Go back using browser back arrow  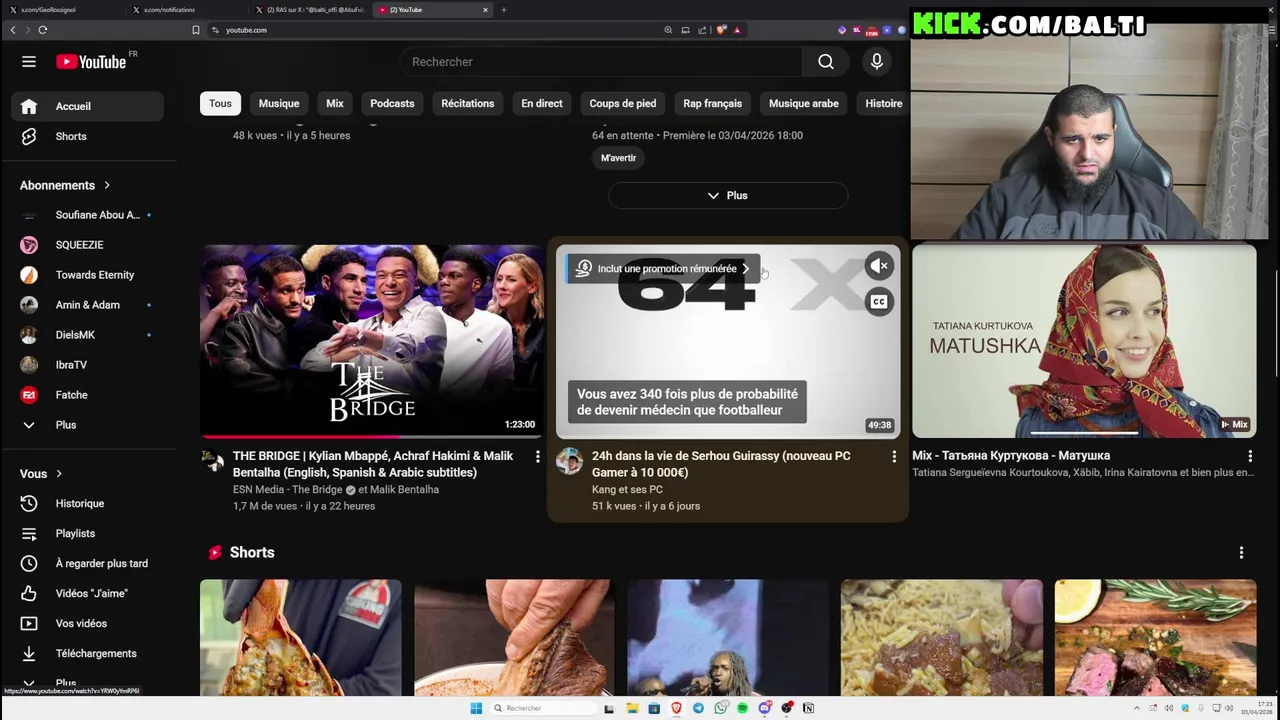click(13, 30)
